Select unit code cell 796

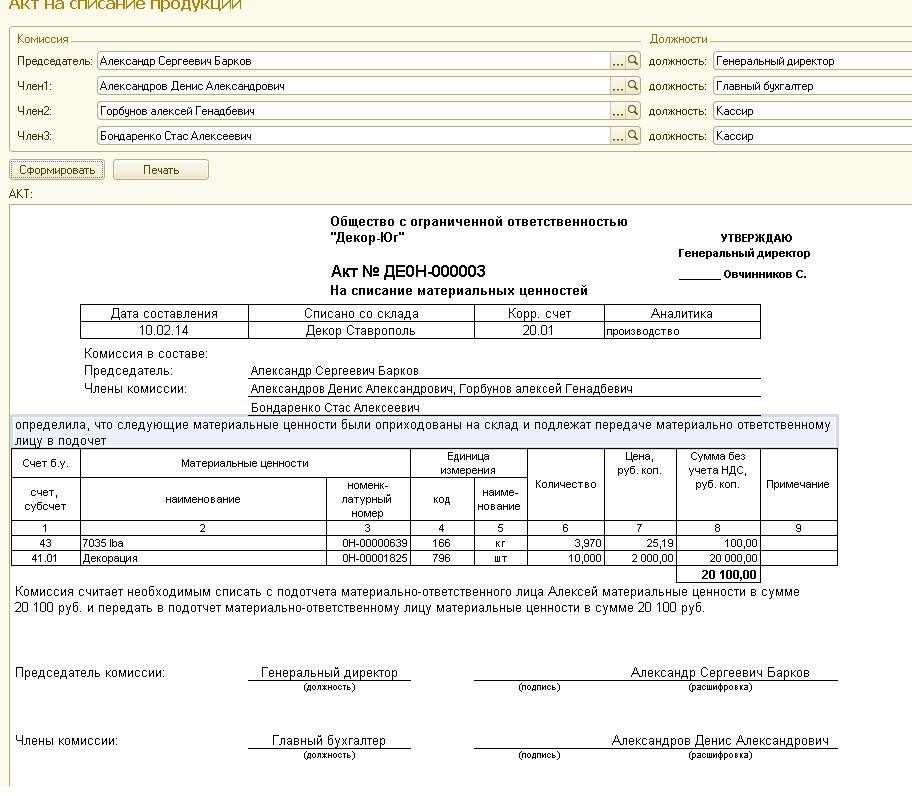[442, 558]
